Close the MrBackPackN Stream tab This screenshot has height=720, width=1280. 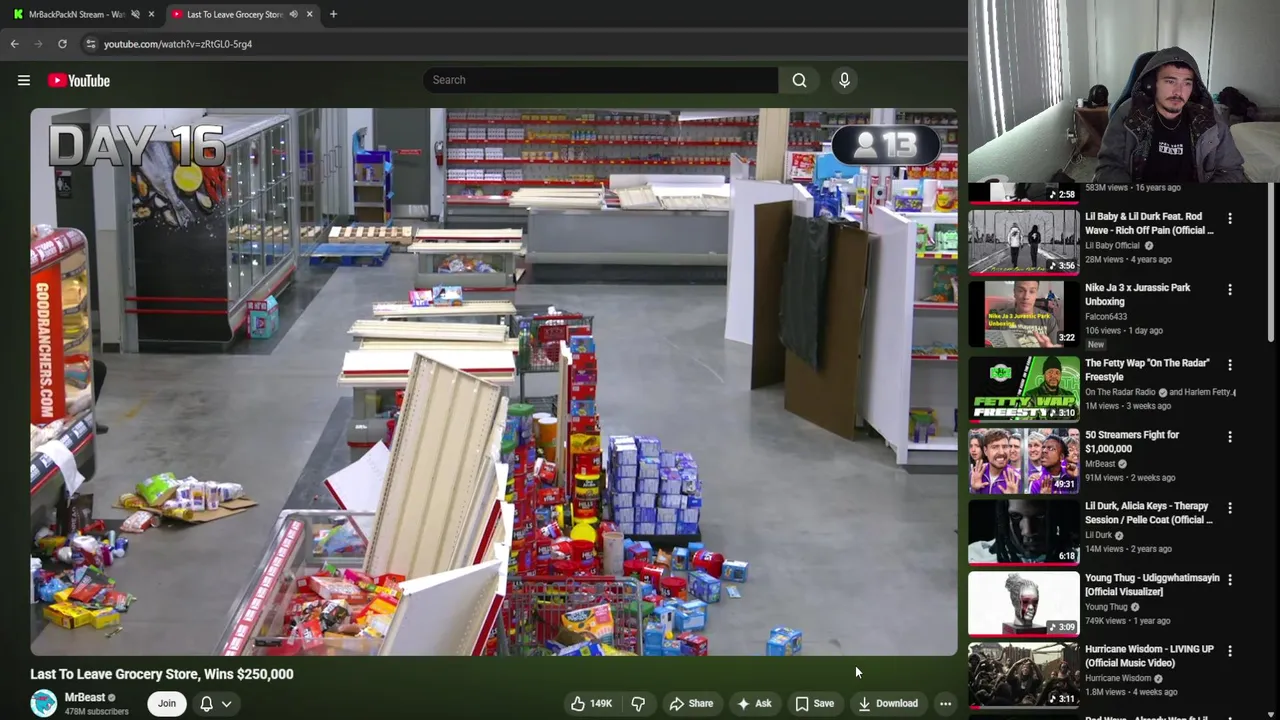coord(152,14)
